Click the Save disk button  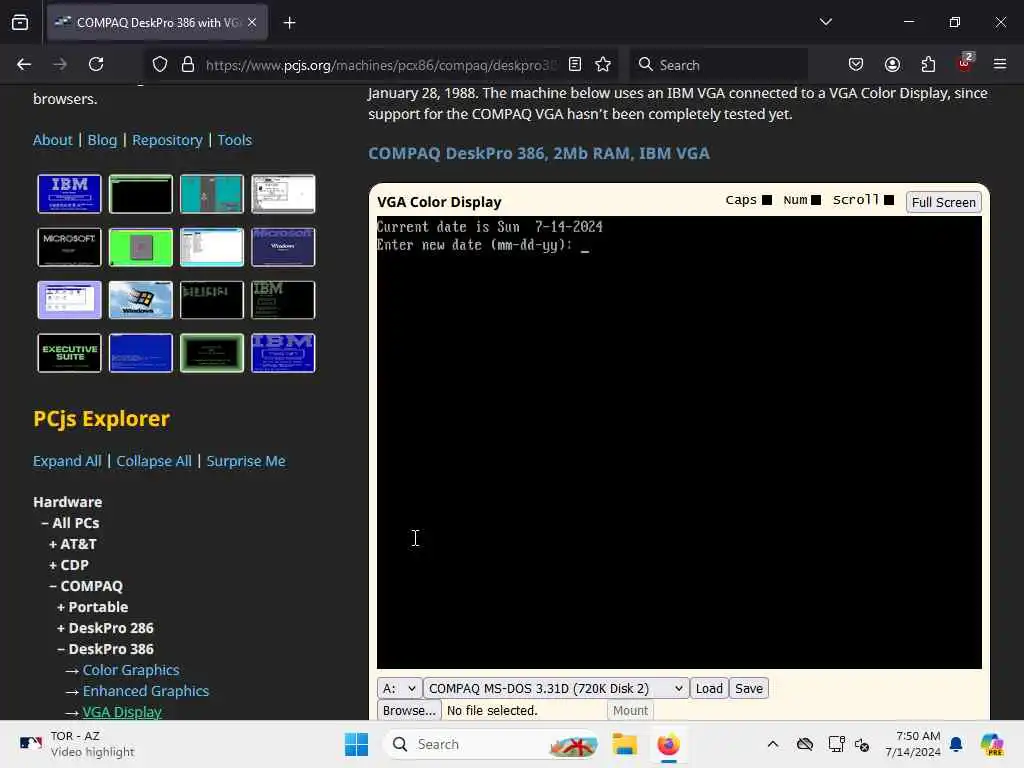click(x=748, y=688)
